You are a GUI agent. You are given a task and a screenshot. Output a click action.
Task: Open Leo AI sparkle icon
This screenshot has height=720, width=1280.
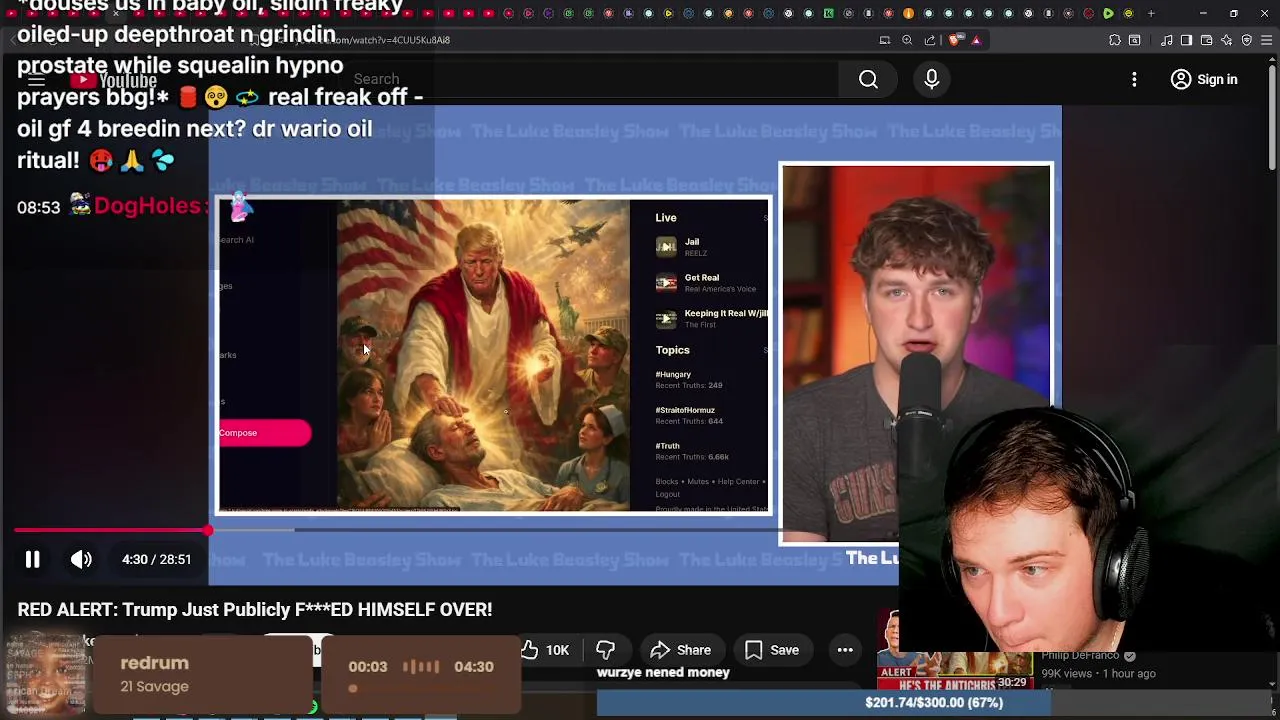[1226, 40]
